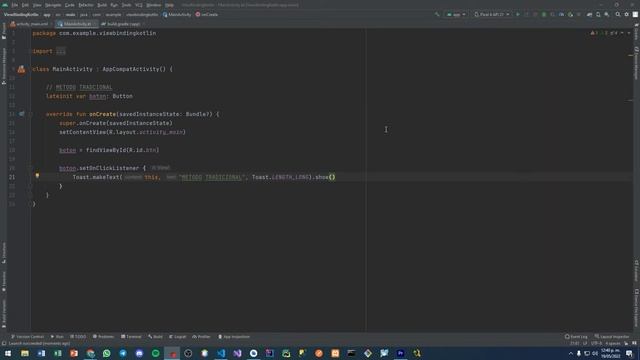Viewport: 640px width, 360px height.
Task: Open the View menu
Action: (37, 5)
